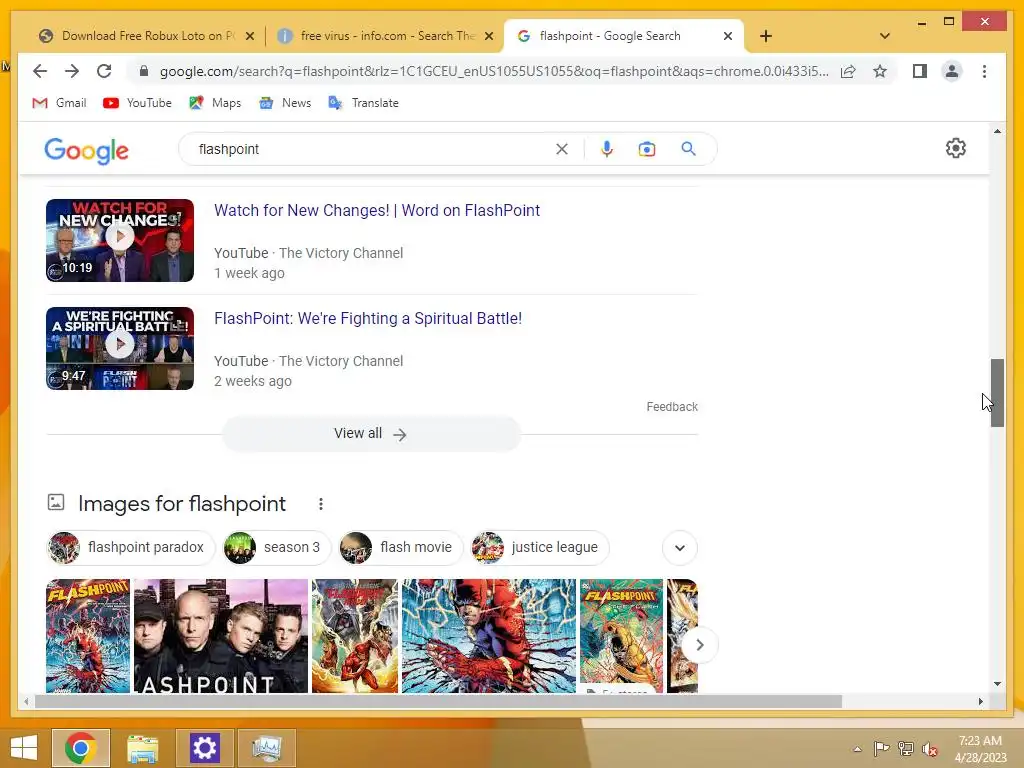Close the Download Free Robux Loto tab
The width and height of the screenshot is (1024, 768).
click(249, 36)
